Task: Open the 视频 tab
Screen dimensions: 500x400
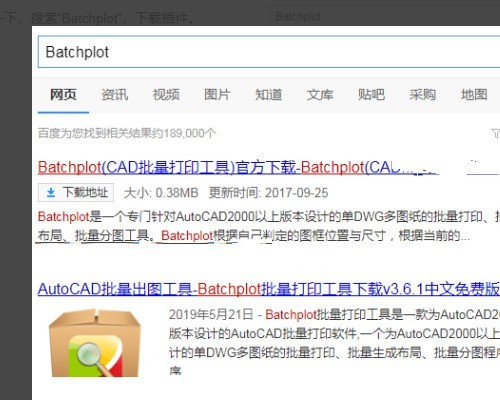Action: 166,95
